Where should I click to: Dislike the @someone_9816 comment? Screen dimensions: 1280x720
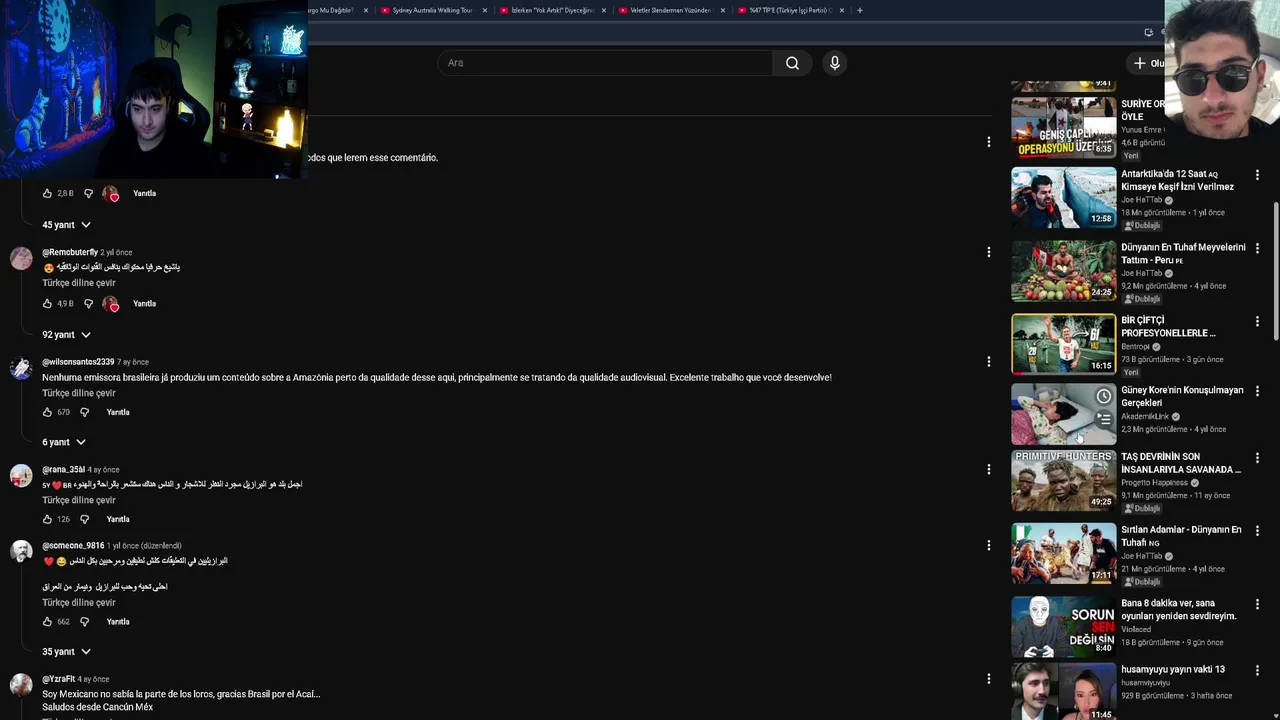pos(84,621)
